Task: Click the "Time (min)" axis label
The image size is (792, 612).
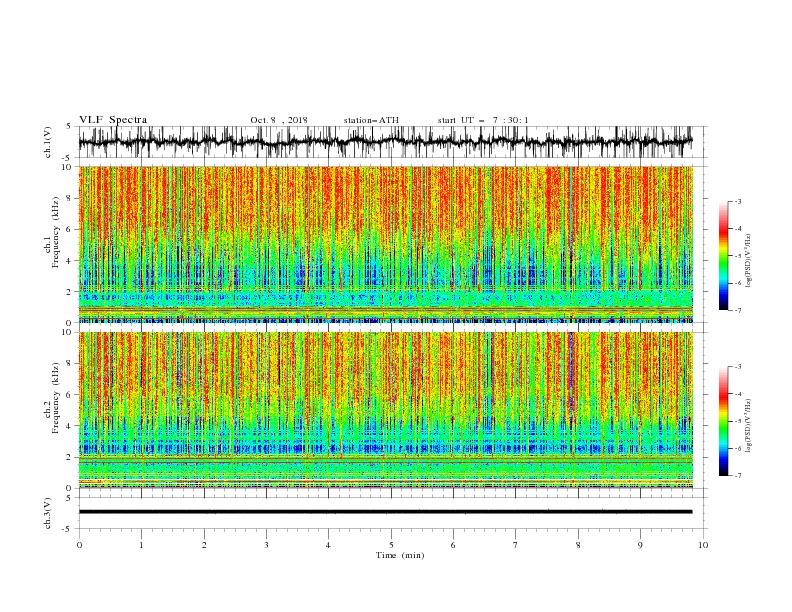Action: pos(400,555)
